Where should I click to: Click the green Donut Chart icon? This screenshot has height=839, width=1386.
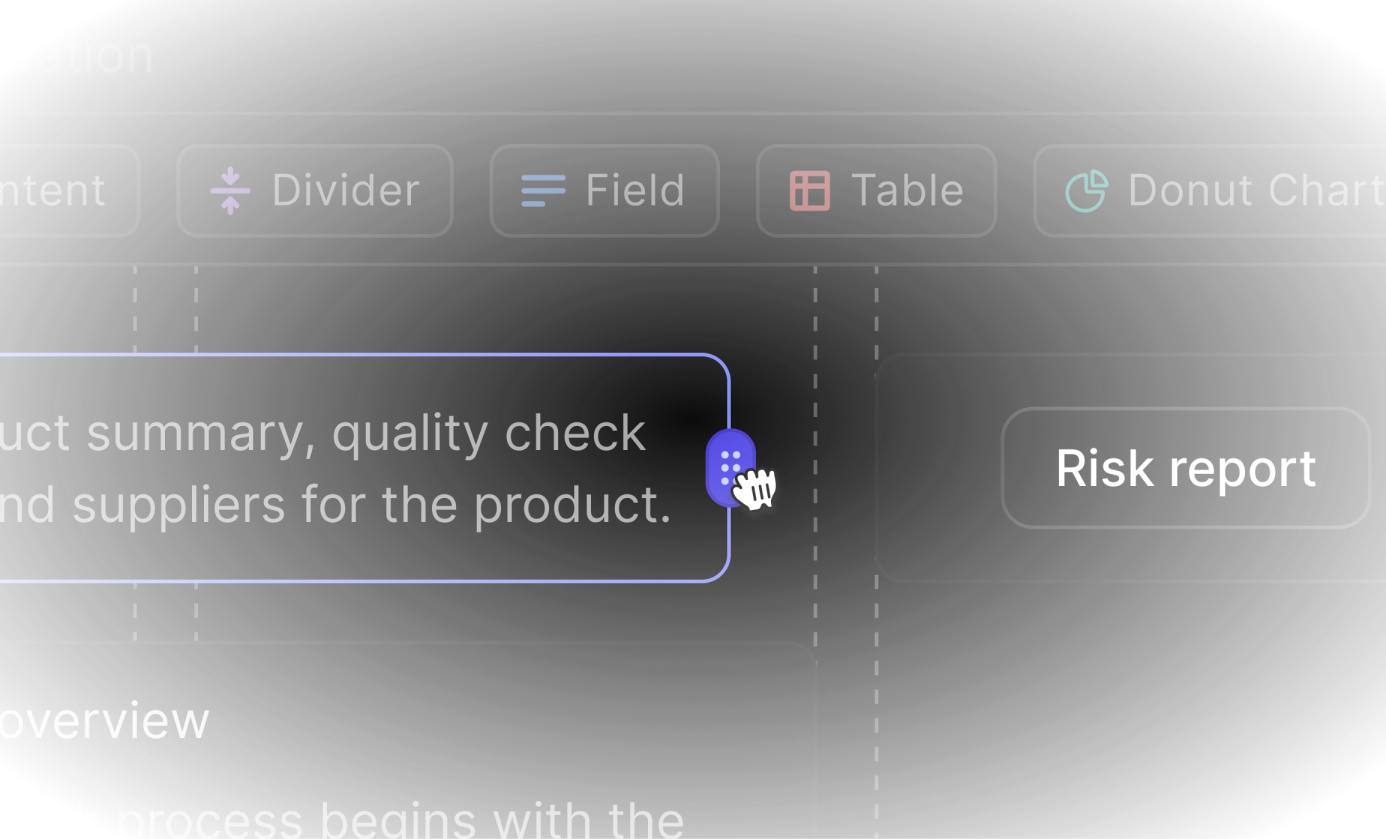(1086, 190)
